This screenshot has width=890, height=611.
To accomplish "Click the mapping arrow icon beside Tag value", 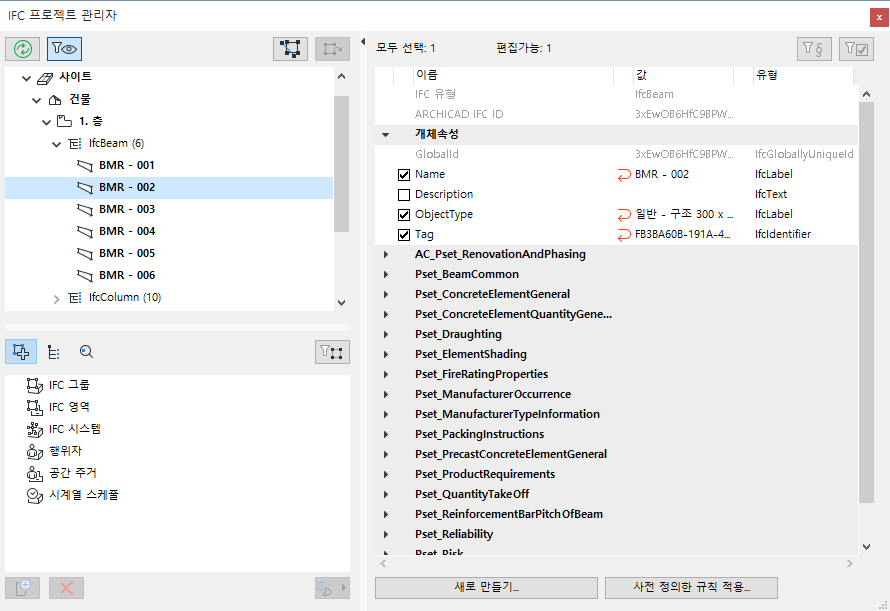I will coord(624,235).
